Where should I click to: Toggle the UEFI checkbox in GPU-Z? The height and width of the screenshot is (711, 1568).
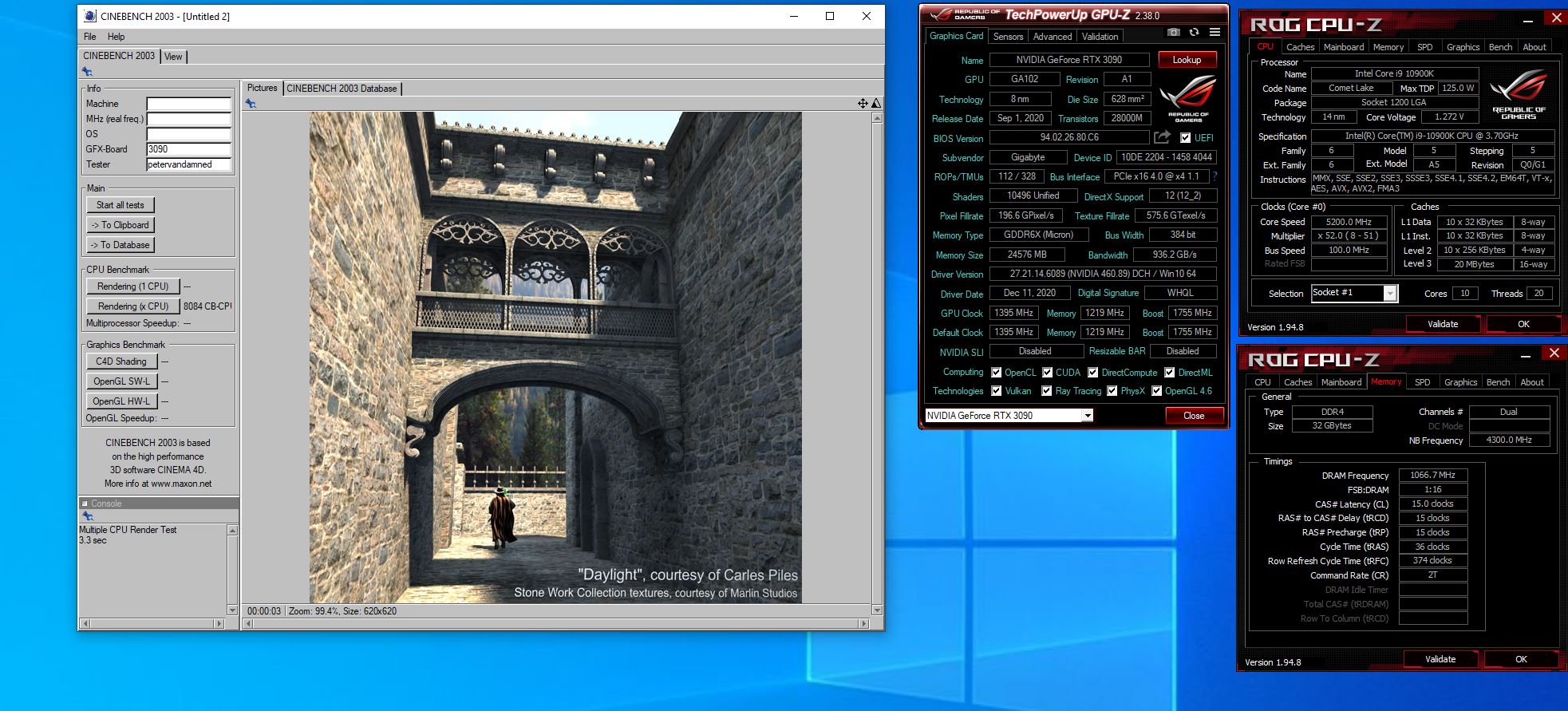coord(1186,138)
